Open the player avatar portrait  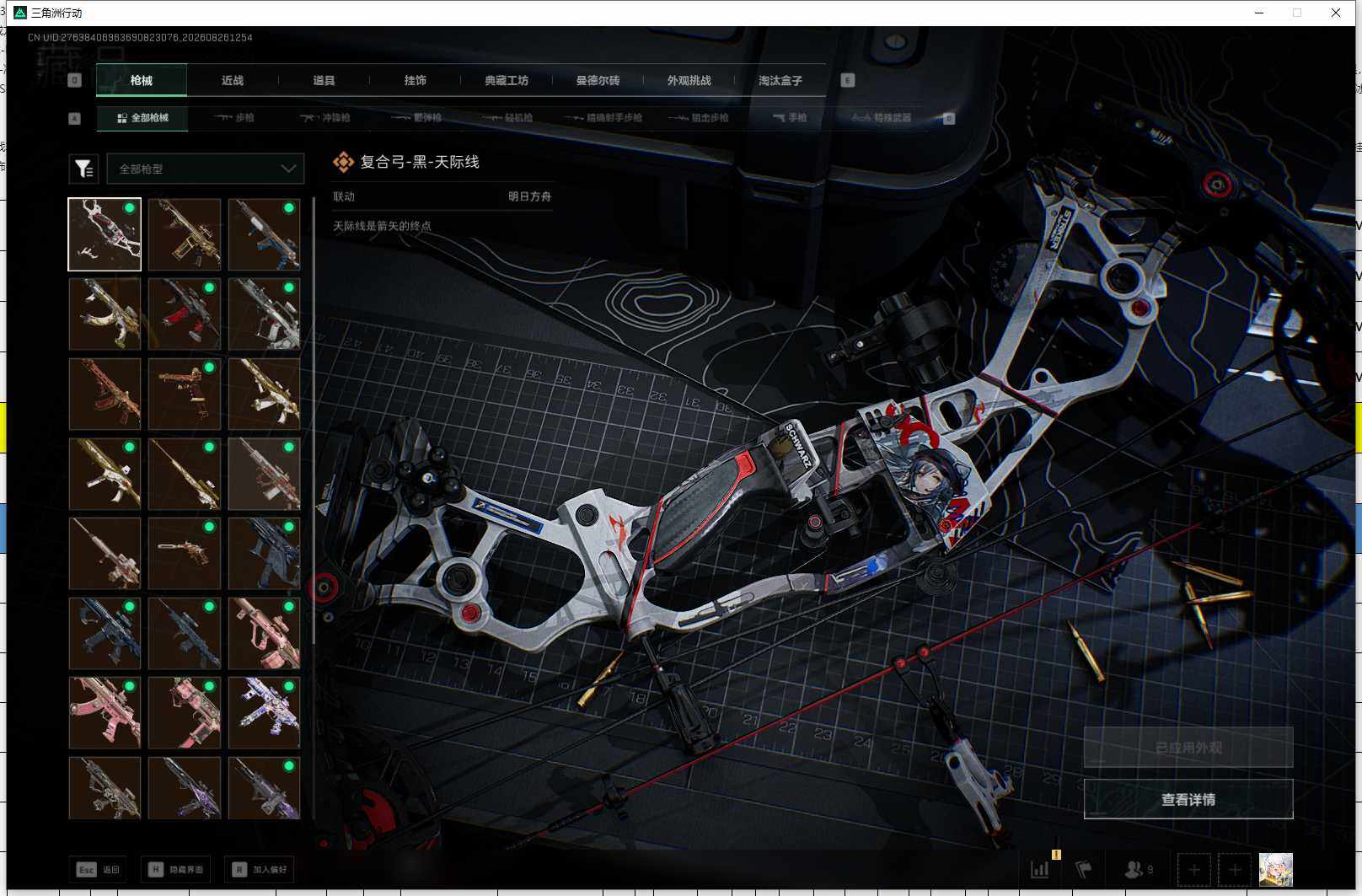(x=1275, y=869)
